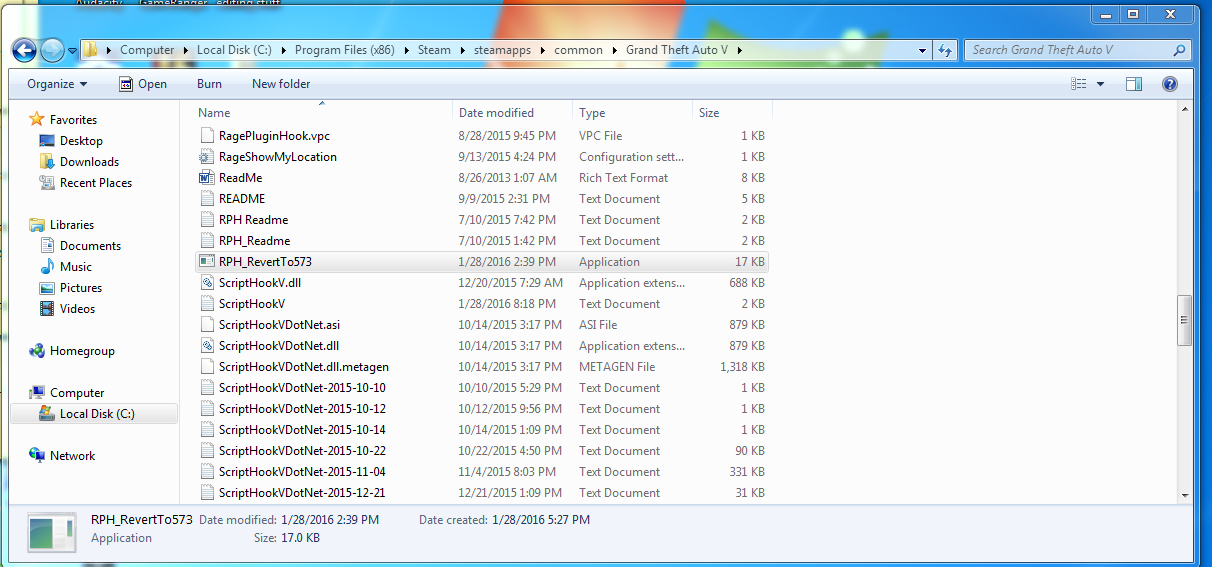Click the ScriptHookVDotNet.dll file icon
The width and height of the screenshot is (1212, 567).
pos(207,345)
